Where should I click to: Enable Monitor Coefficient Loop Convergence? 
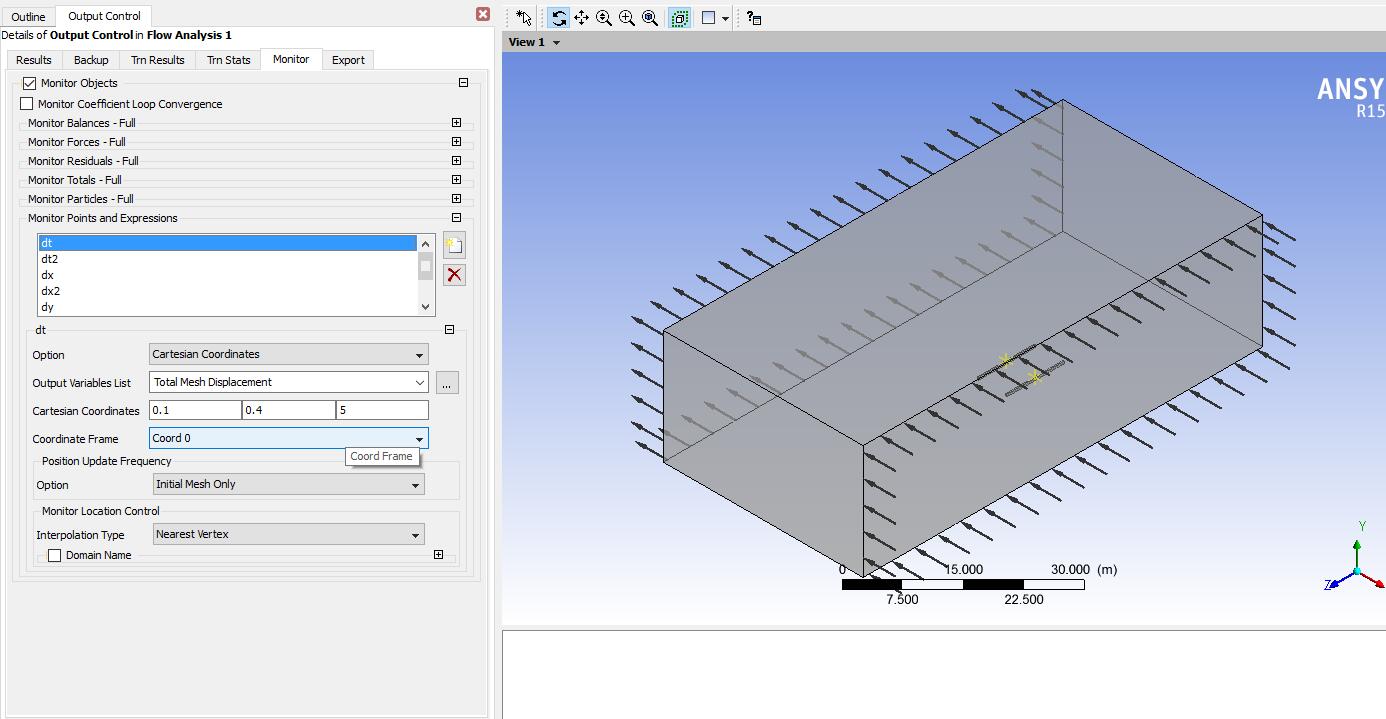(x=27, y=104)
